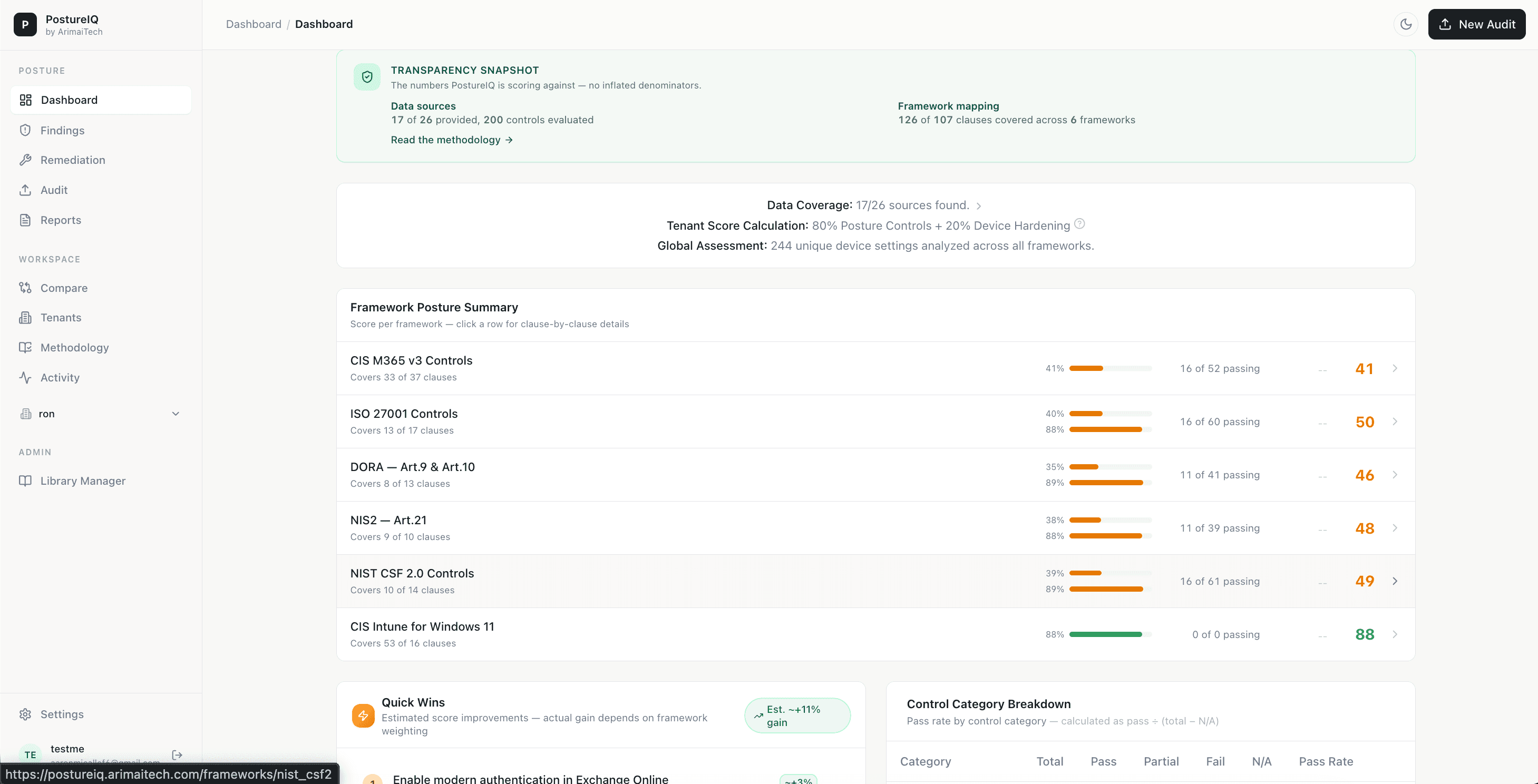Screen dimensions: 1538x784
Task: Click CIS Intune green 88% progress bar
Action: tap(1110, 634)
